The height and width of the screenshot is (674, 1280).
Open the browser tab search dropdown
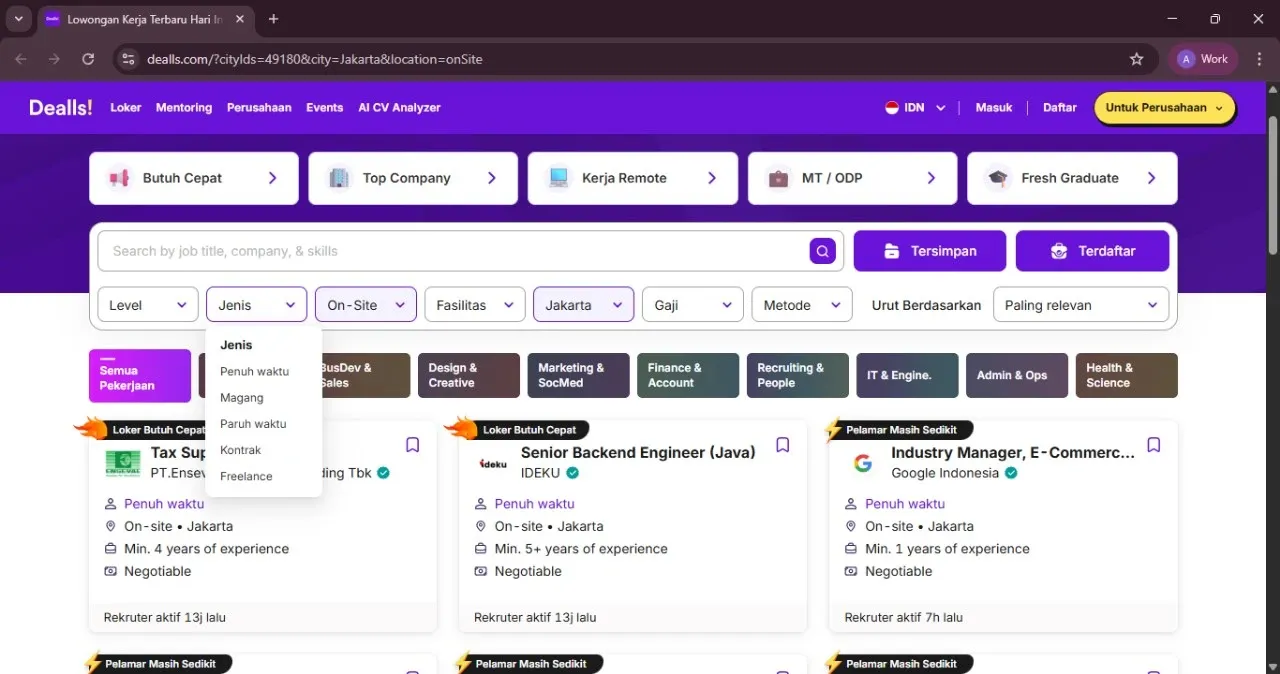coord(18,19)
